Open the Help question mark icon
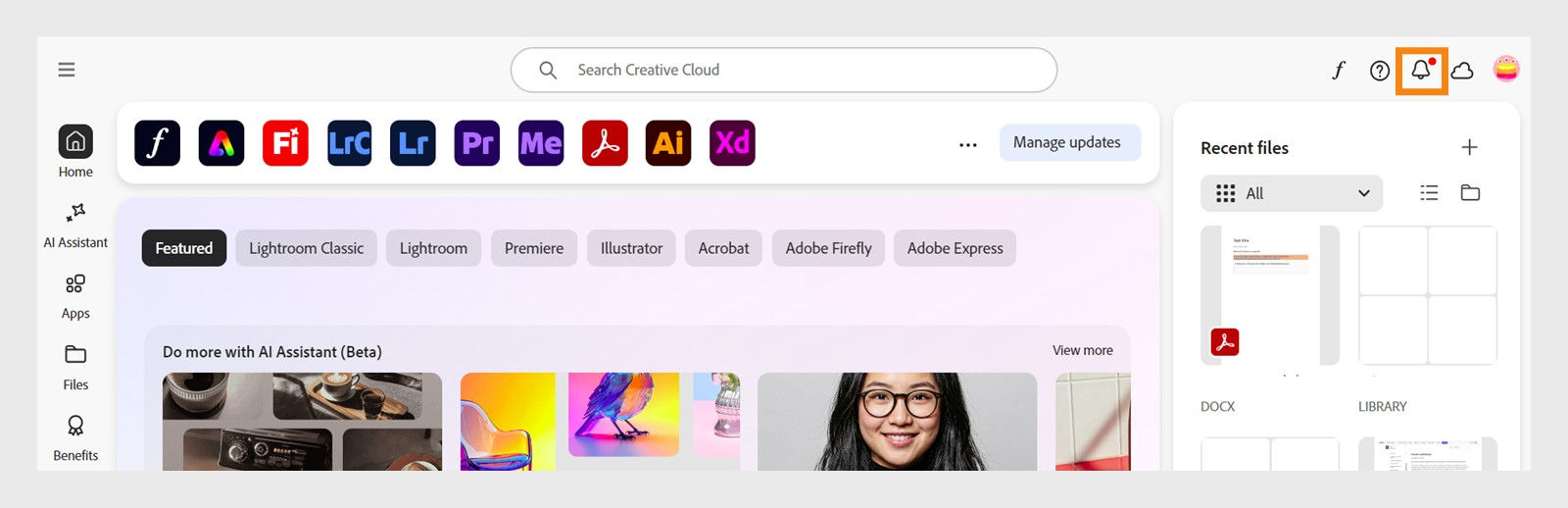Screen dimensions: 1568x508 coord(1380,71)
